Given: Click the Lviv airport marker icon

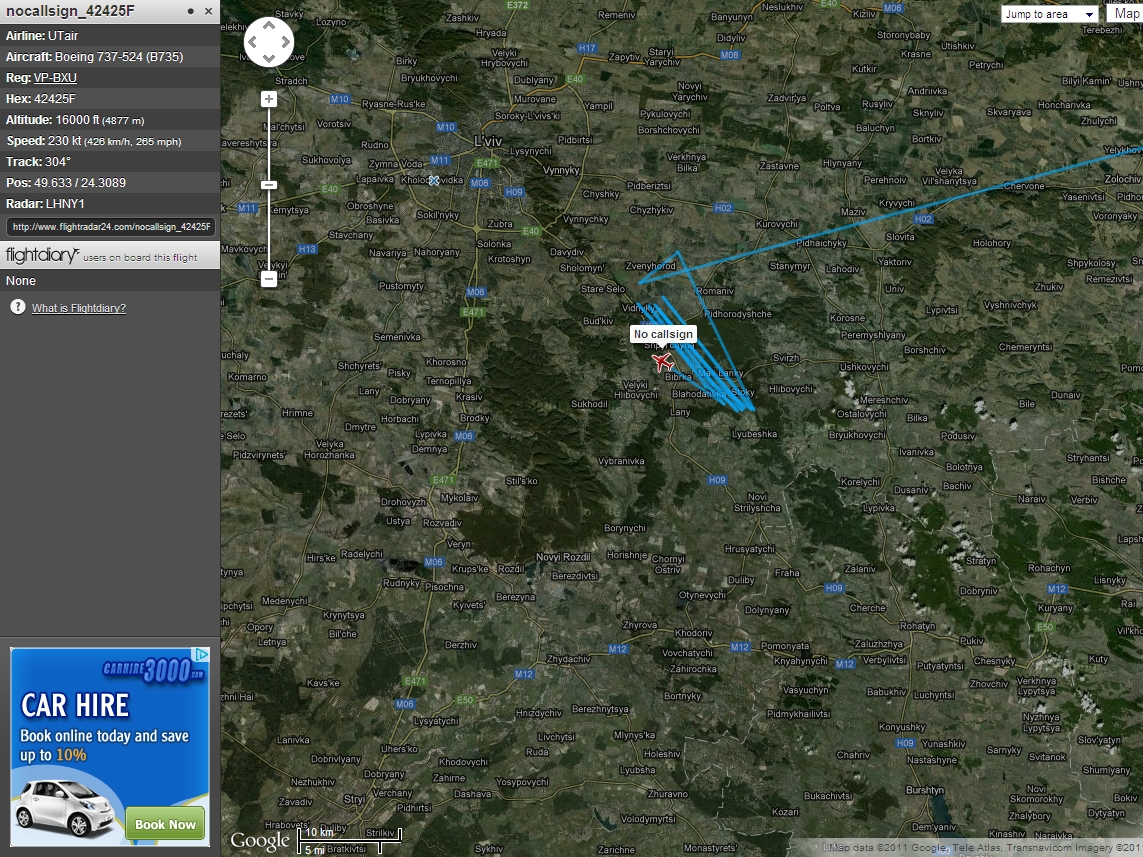Looking at the screenshot, I should [434, 180].
